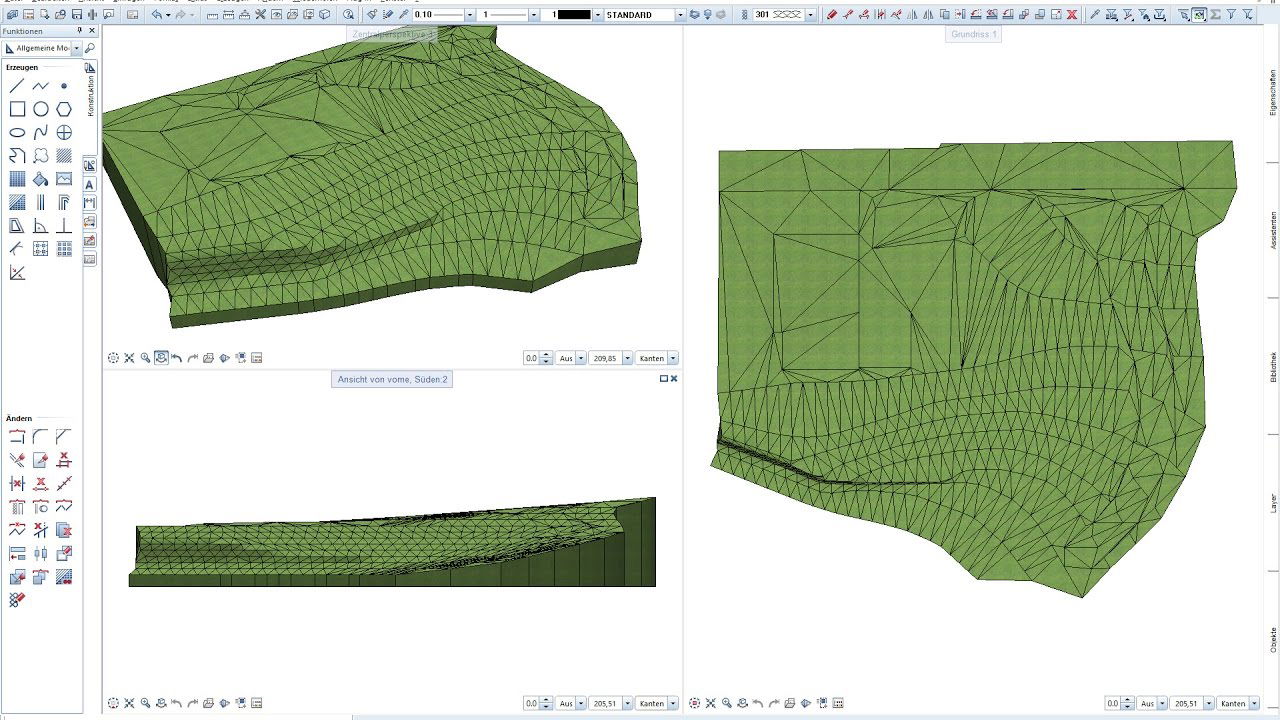Expand the STANDARD layer dropdown

tap(680, 15)
